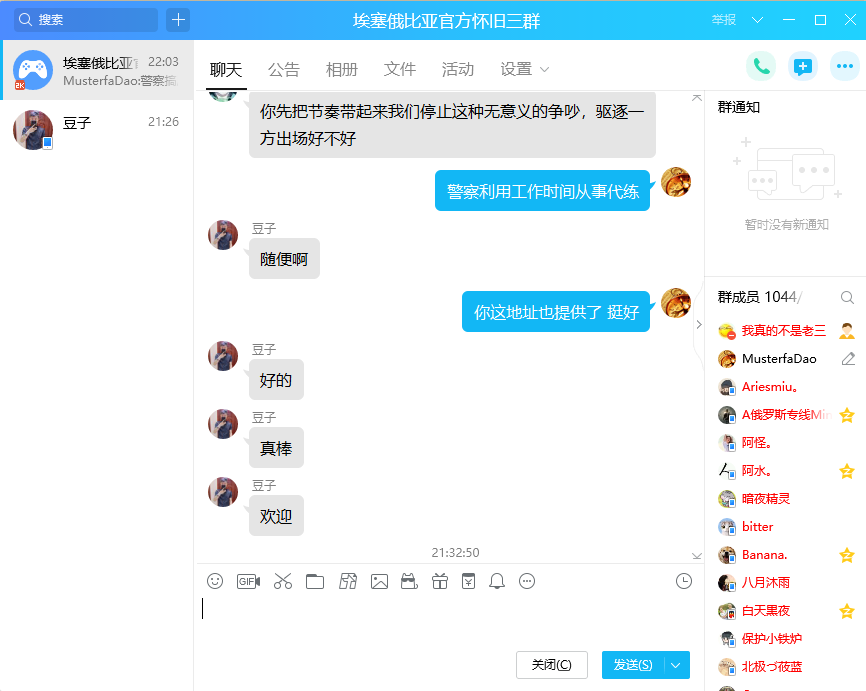
Task: Open the 相册 tab
Action: point(342,70)
